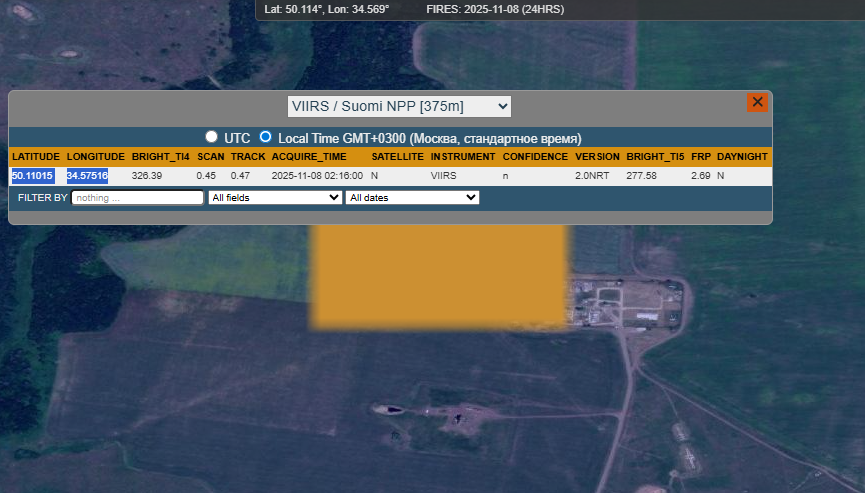Click the highlighted latitude value 50.11015
Screen dimensions: 865x493
click(x=32, y=176)
